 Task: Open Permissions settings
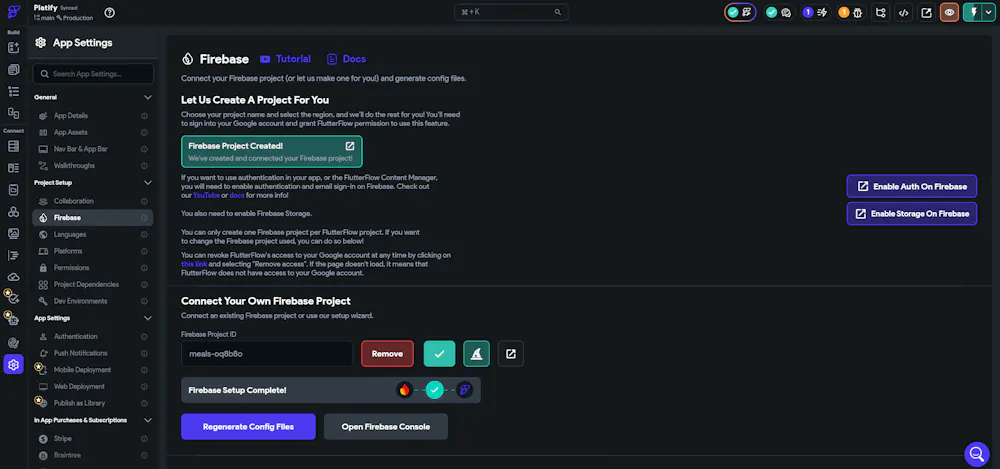92,268
